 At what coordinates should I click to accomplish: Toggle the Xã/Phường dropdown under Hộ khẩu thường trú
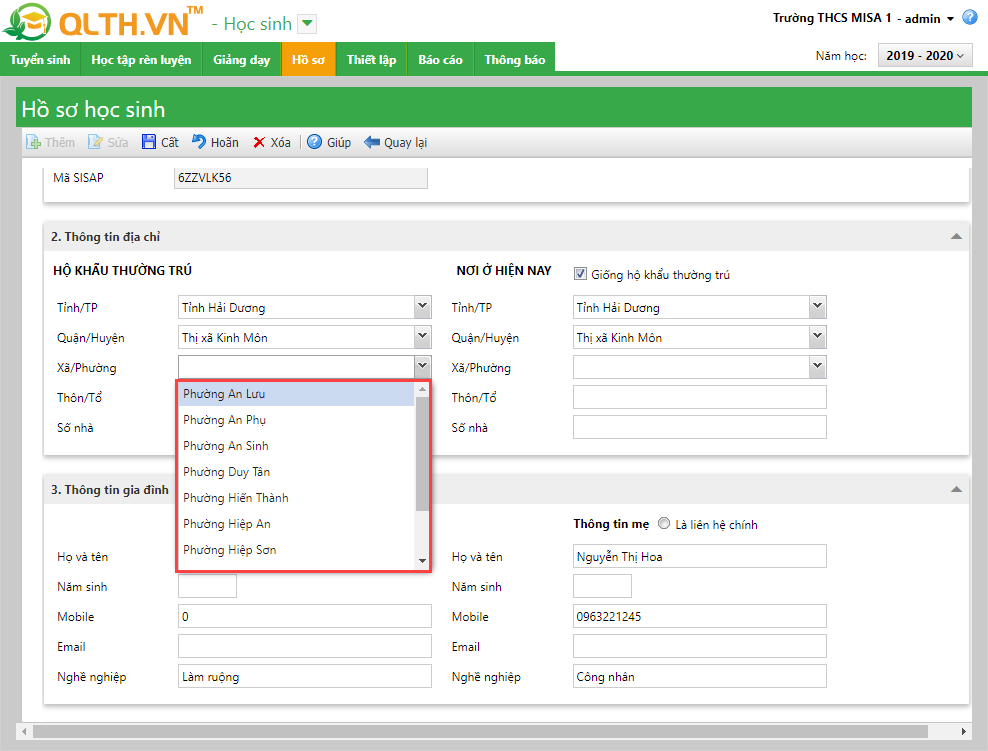[x=423, y=367]
